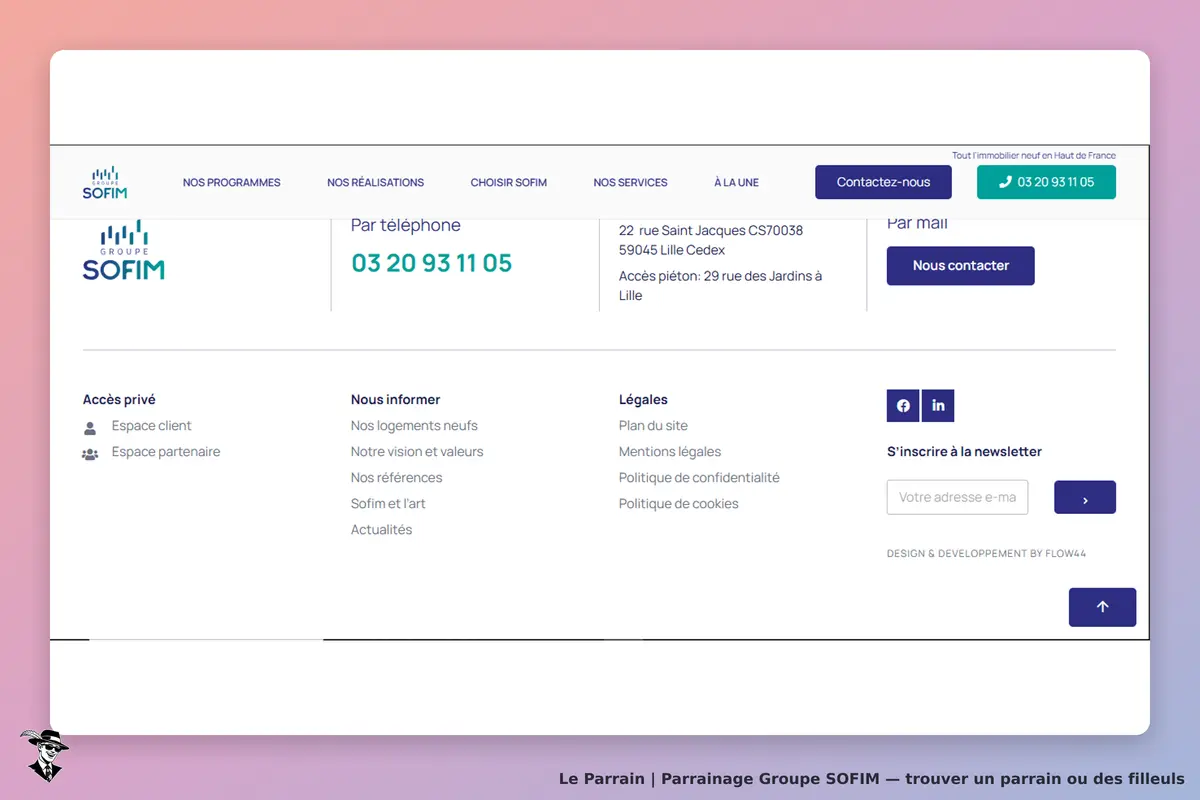Click the Par téléphone label

[x=406, y=226]
